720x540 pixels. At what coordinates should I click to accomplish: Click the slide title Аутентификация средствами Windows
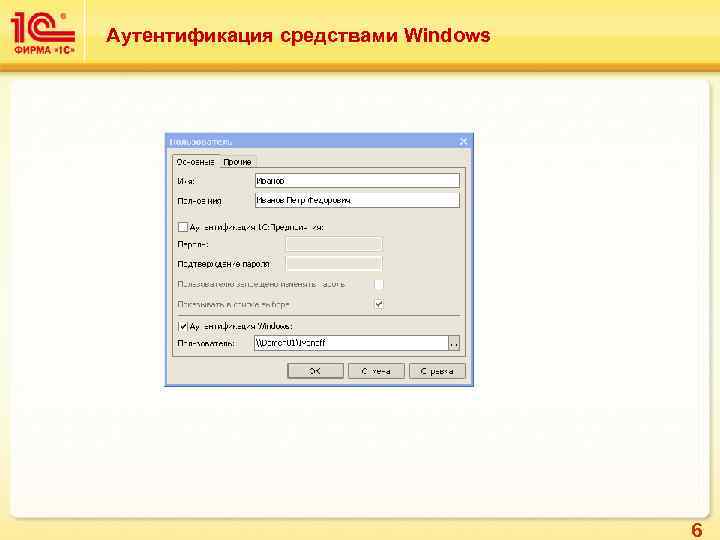(x=298, y=35)
